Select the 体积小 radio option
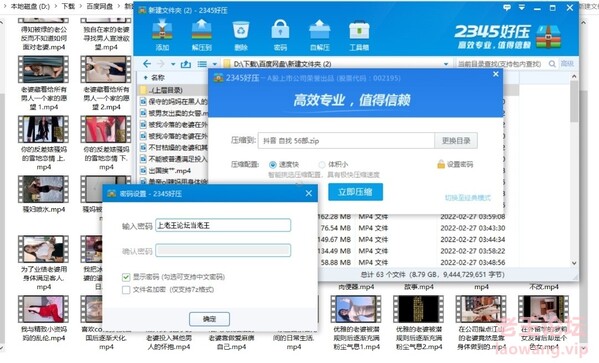 [322, 165]
